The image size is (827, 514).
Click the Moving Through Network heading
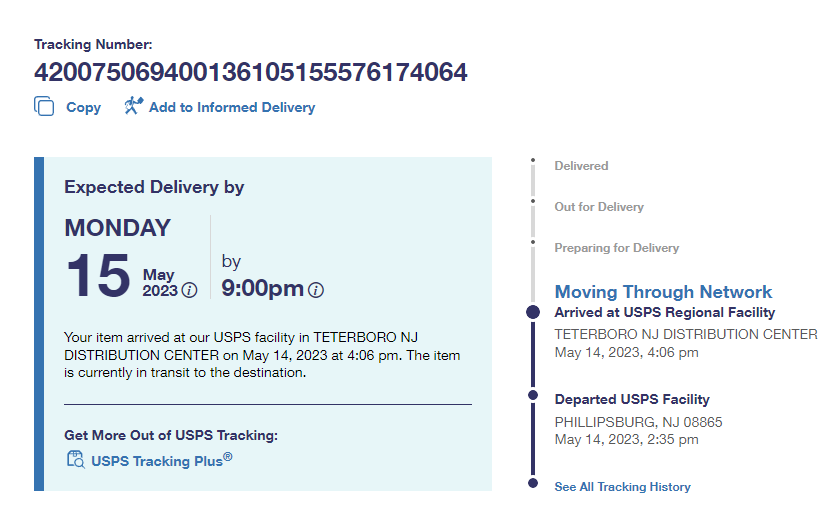pos(663,292)
